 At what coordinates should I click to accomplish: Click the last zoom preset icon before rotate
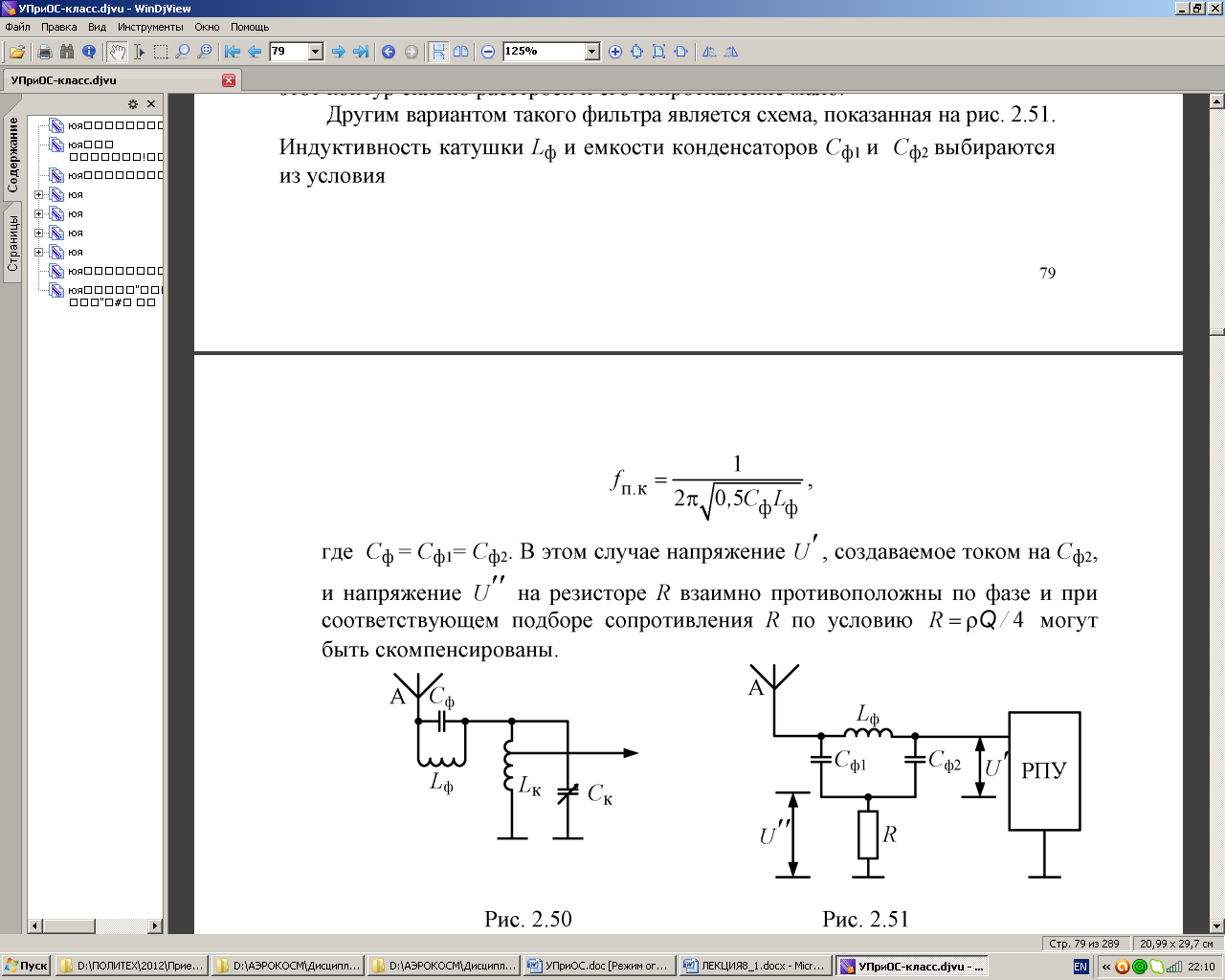680,52
